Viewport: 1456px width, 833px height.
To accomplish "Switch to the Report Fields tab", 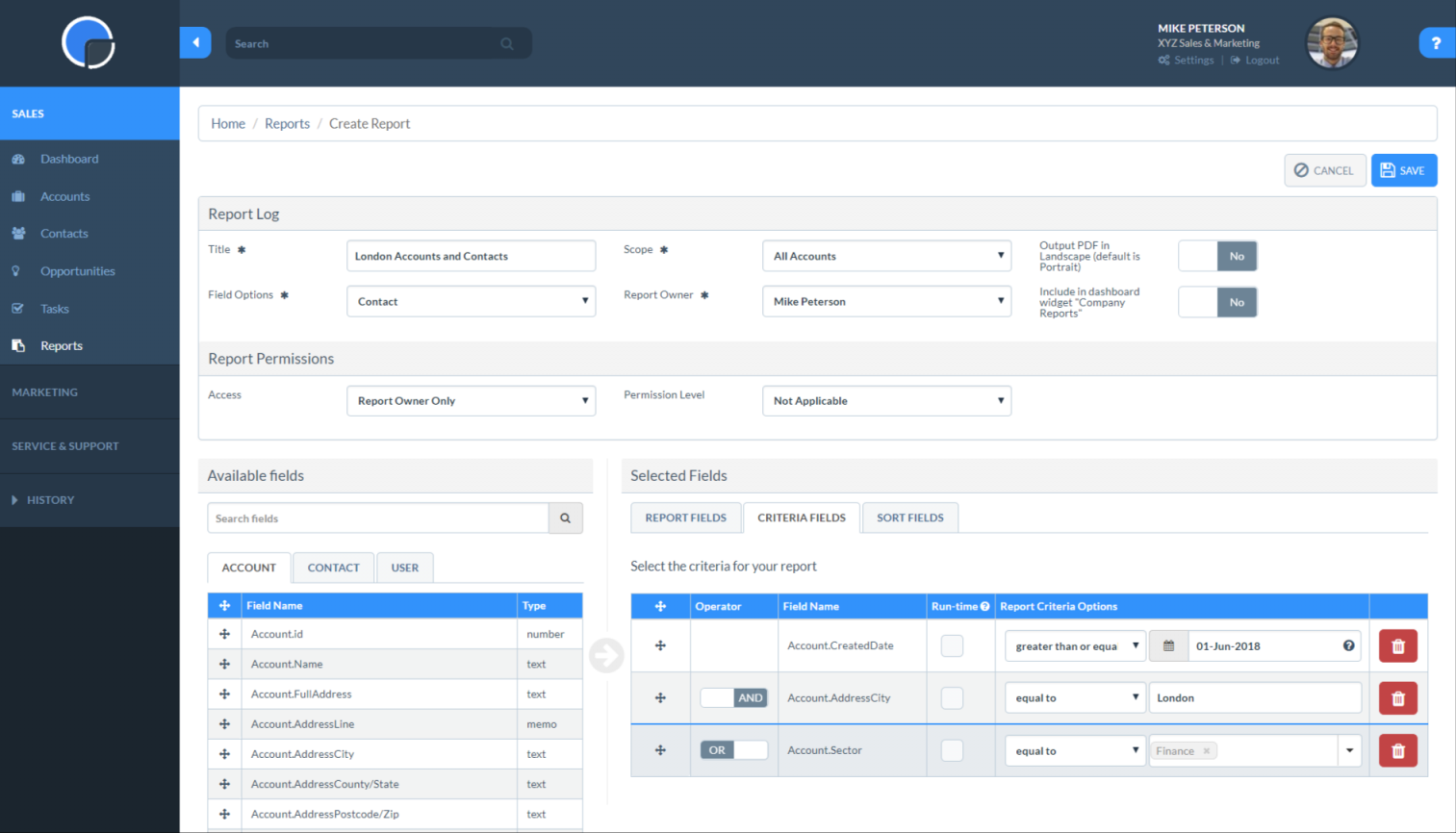I will tap(685, 517).
